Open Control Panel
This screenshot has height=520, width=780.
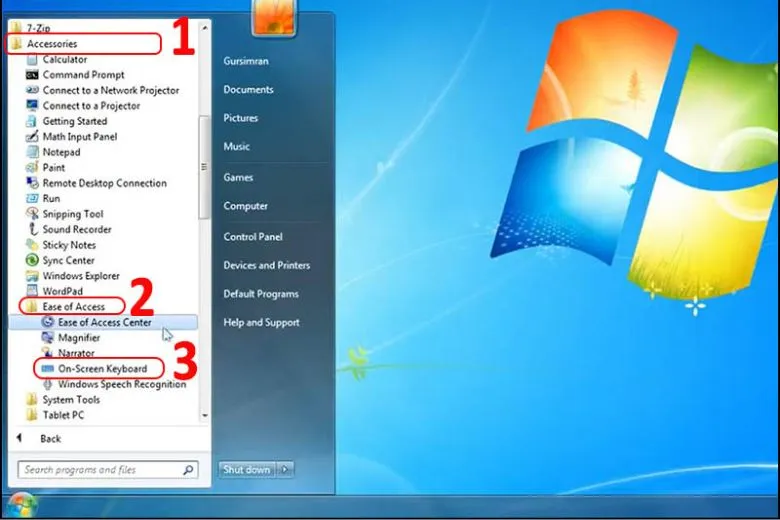253,237
